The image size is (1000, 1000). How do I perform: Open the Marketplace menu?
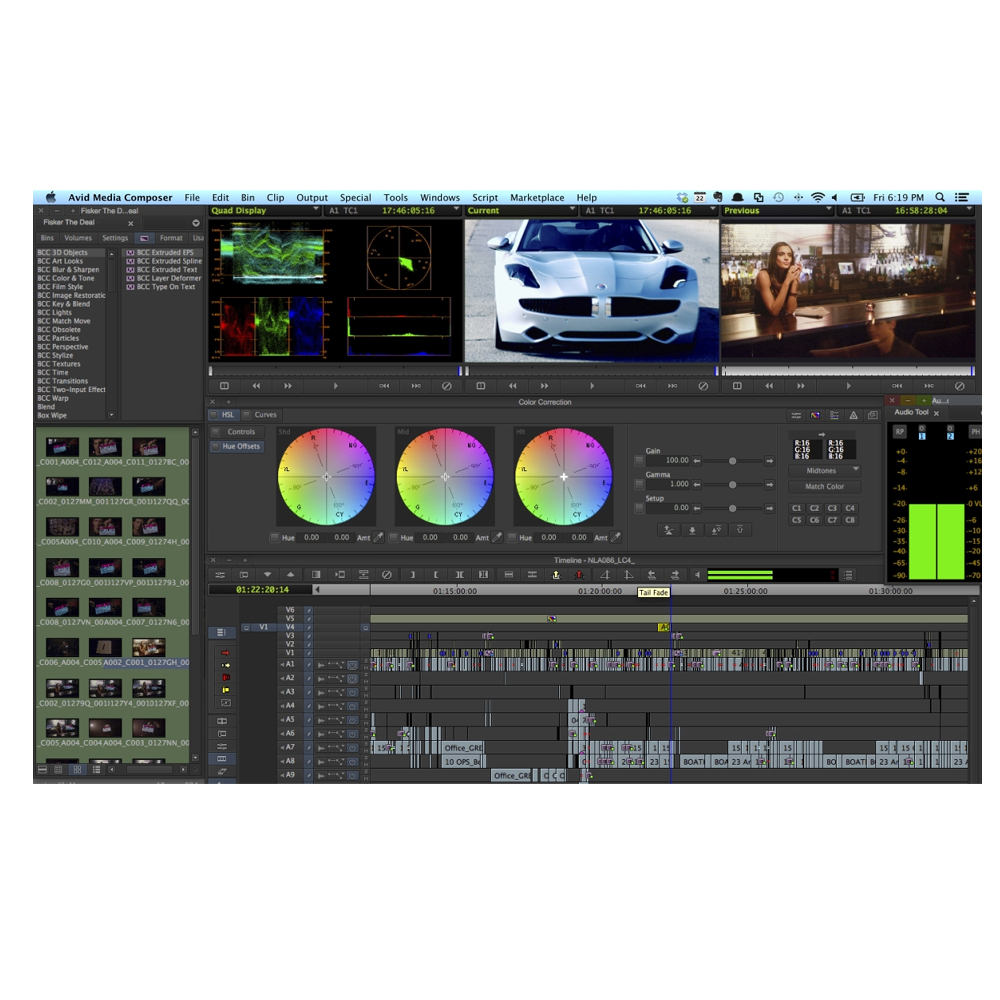(537, 197)
